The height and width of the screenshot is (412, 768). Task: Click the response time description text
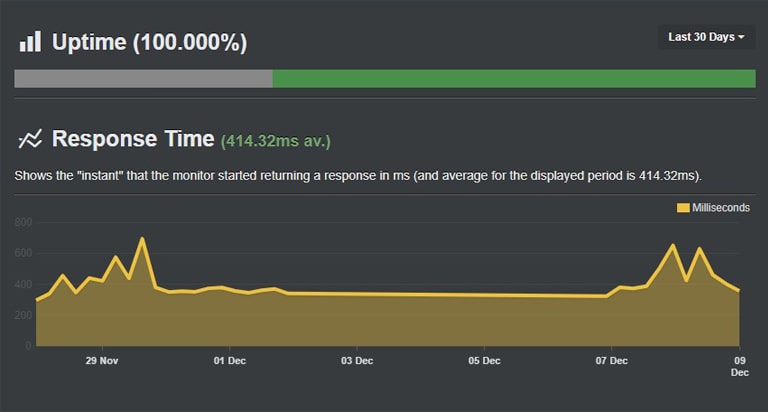pyautogui.click(x=358, y=176)
